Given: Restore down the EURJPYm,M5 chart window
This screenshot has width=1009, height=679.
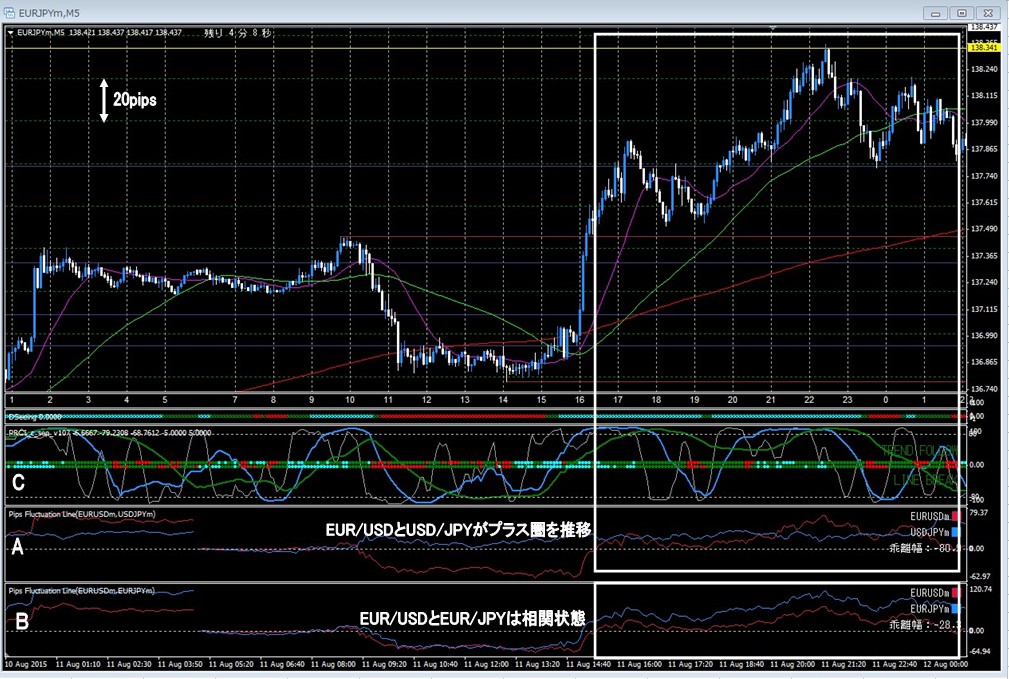Looking at the screenshot, I should coord(962,13).
